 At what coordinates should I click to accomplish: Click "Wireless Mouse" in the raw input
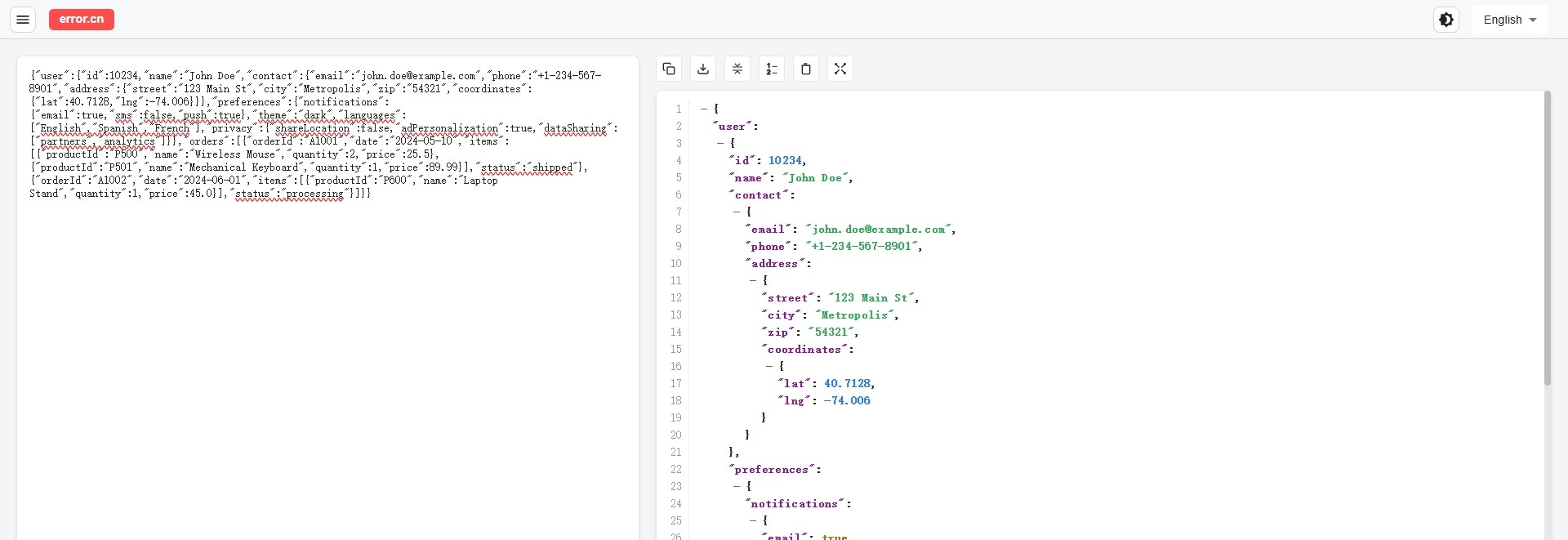[x=234, y=154]
